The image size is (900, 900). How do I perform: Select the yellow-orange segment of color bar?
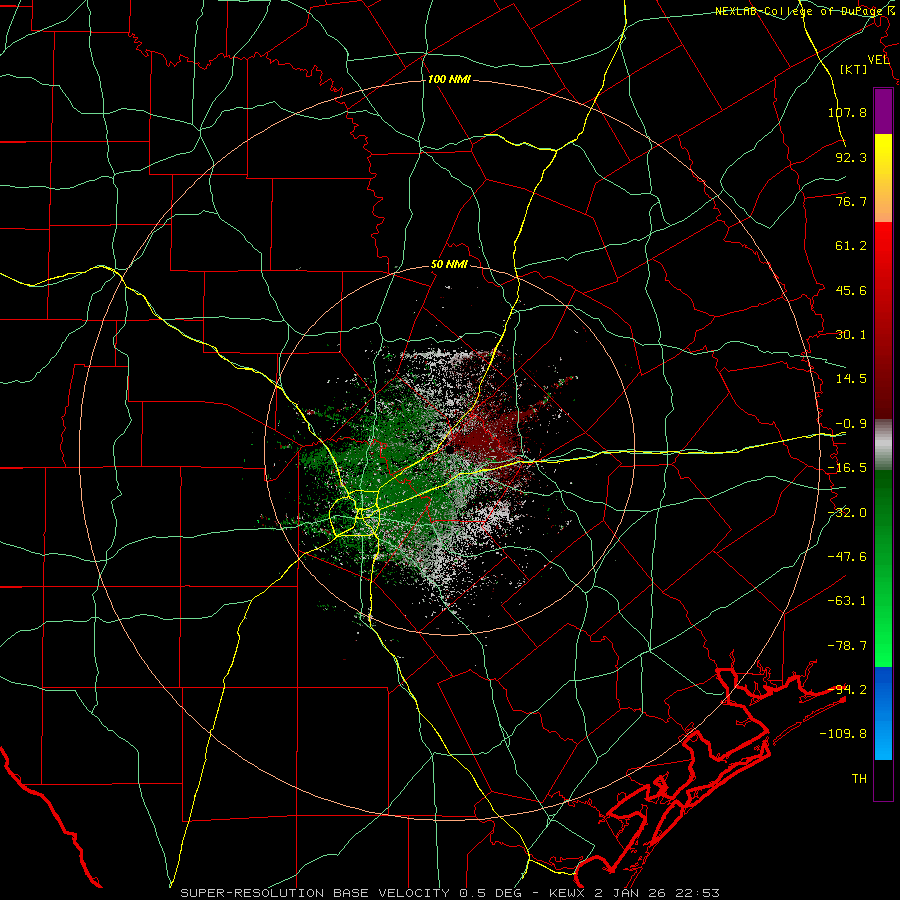[x=883, y=179]
